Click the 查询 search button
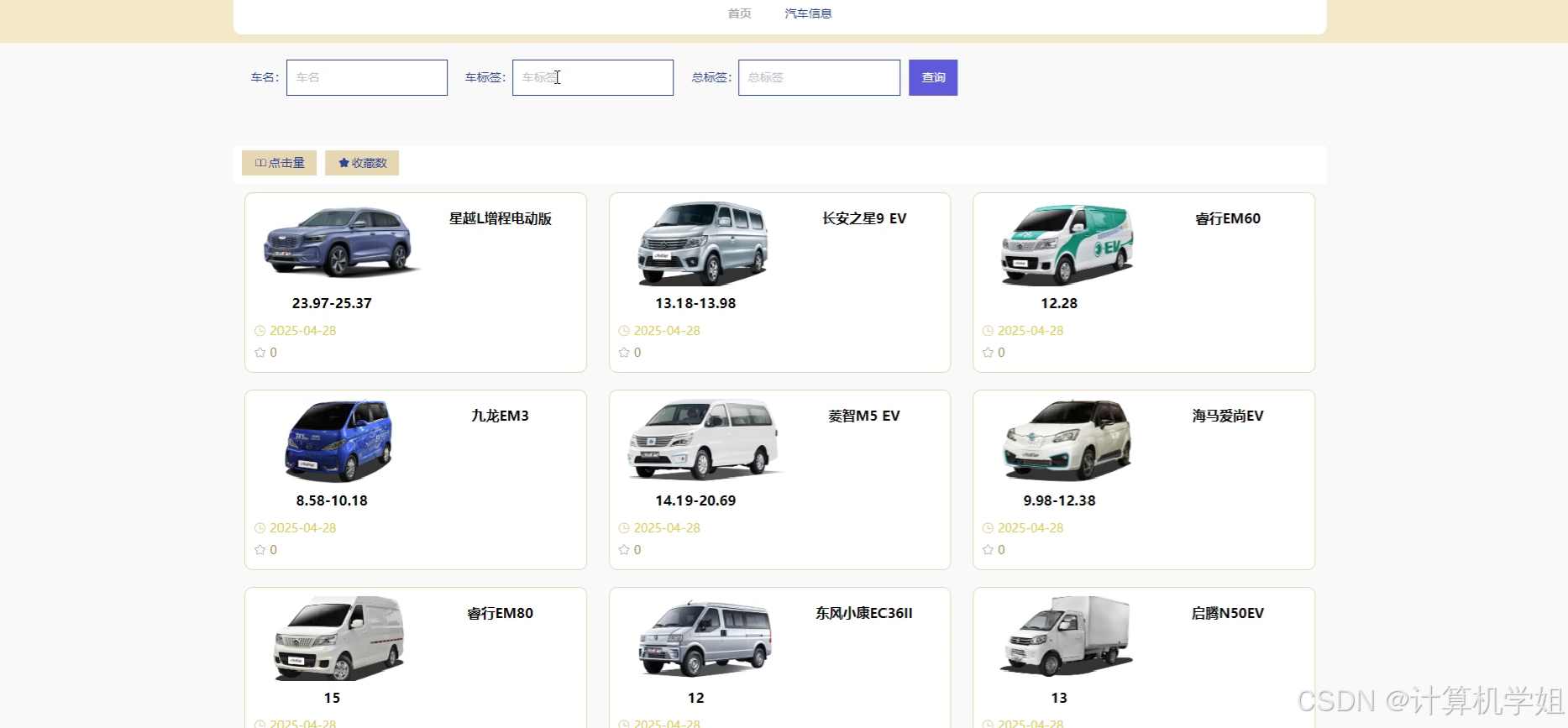Image resolution: width=1568 pixels, height=728 pixels. [933, 77]
